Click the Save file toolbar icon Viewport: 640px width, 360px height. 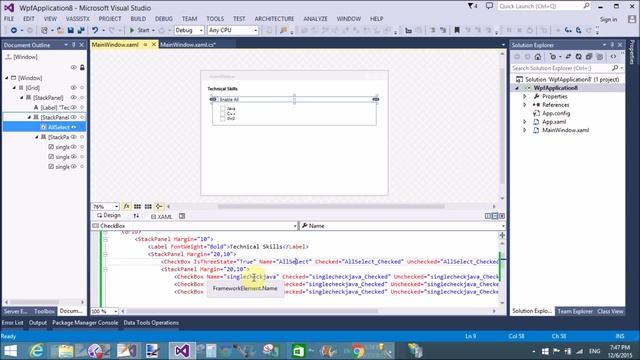[71, 30]
